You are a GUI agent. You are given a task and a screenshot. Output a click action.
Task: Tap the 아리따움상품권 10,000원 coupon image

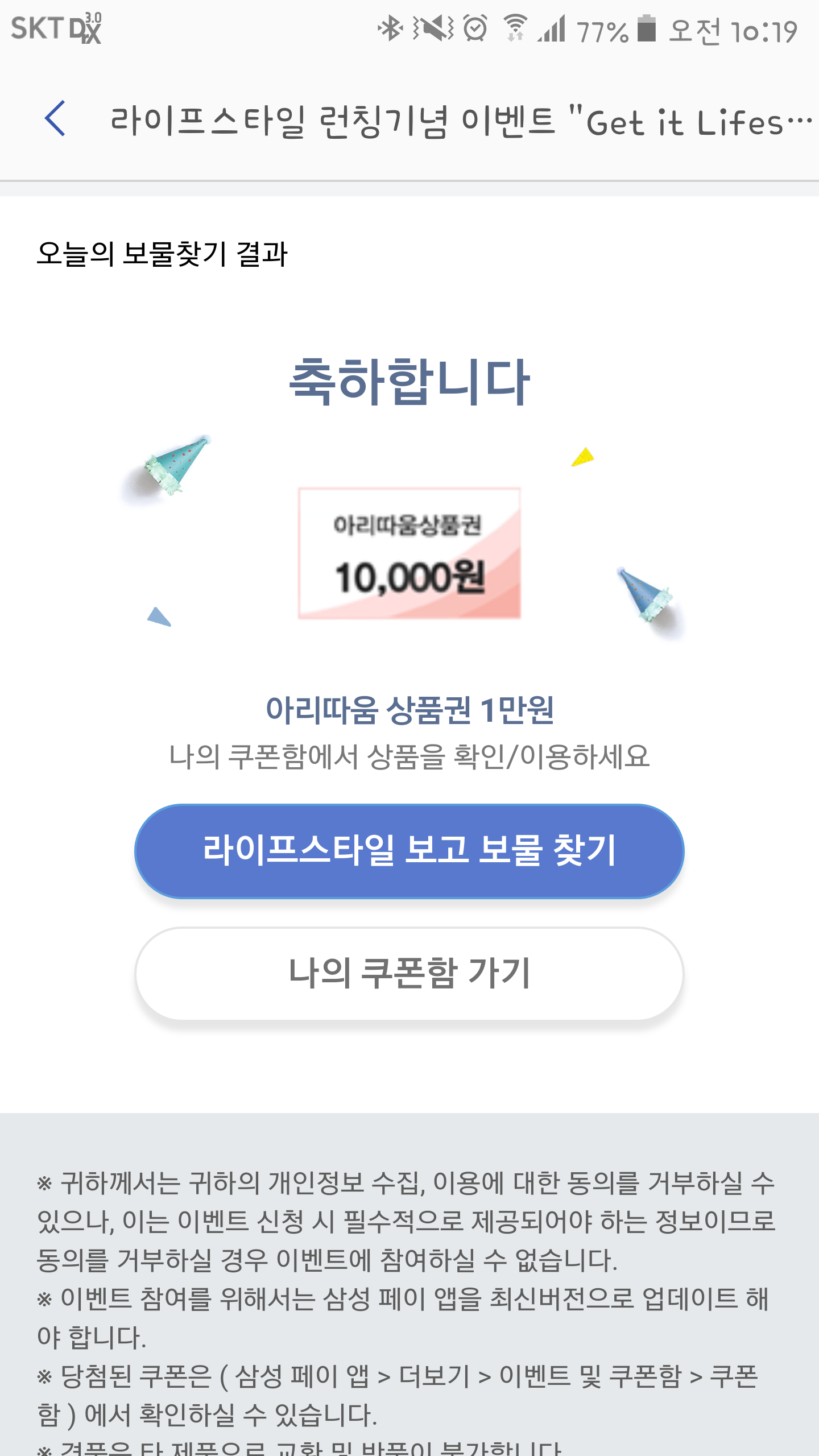[x=409, y=553]
